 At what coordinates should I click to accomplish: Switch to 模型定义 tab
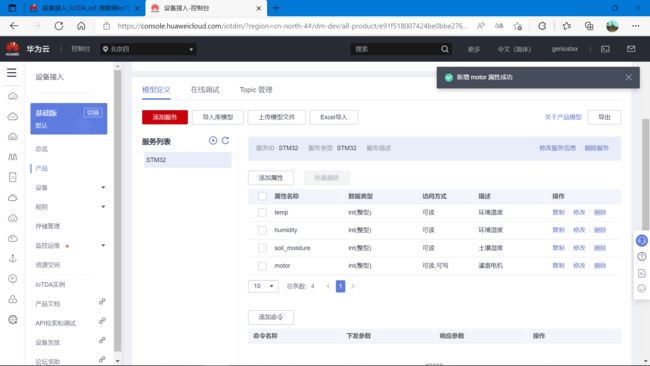[156, 90]
